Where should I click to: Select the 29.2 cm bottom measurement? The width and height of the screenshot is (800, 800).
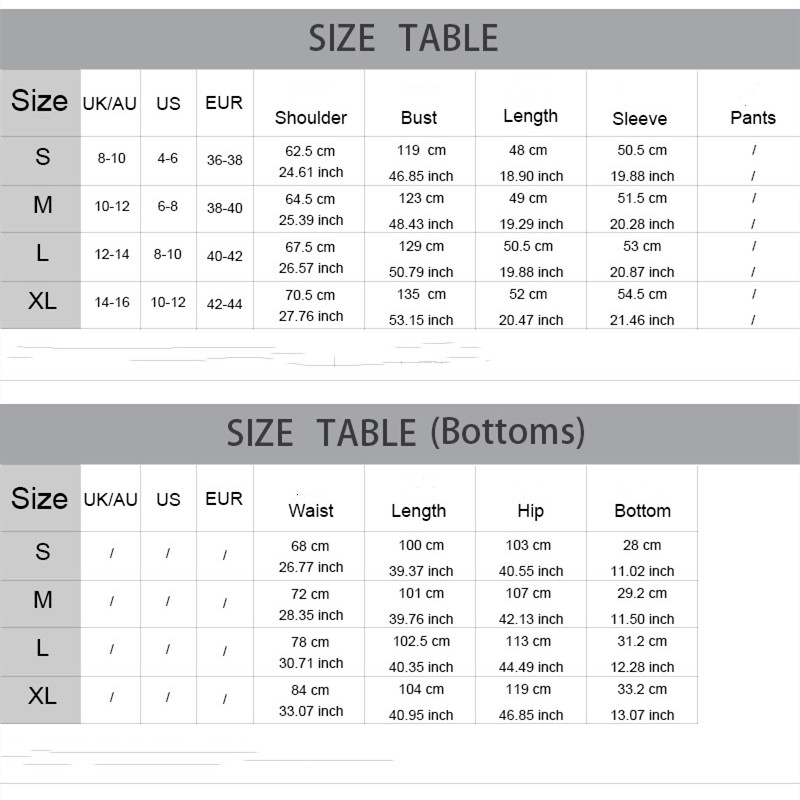[x=642, y=593]
